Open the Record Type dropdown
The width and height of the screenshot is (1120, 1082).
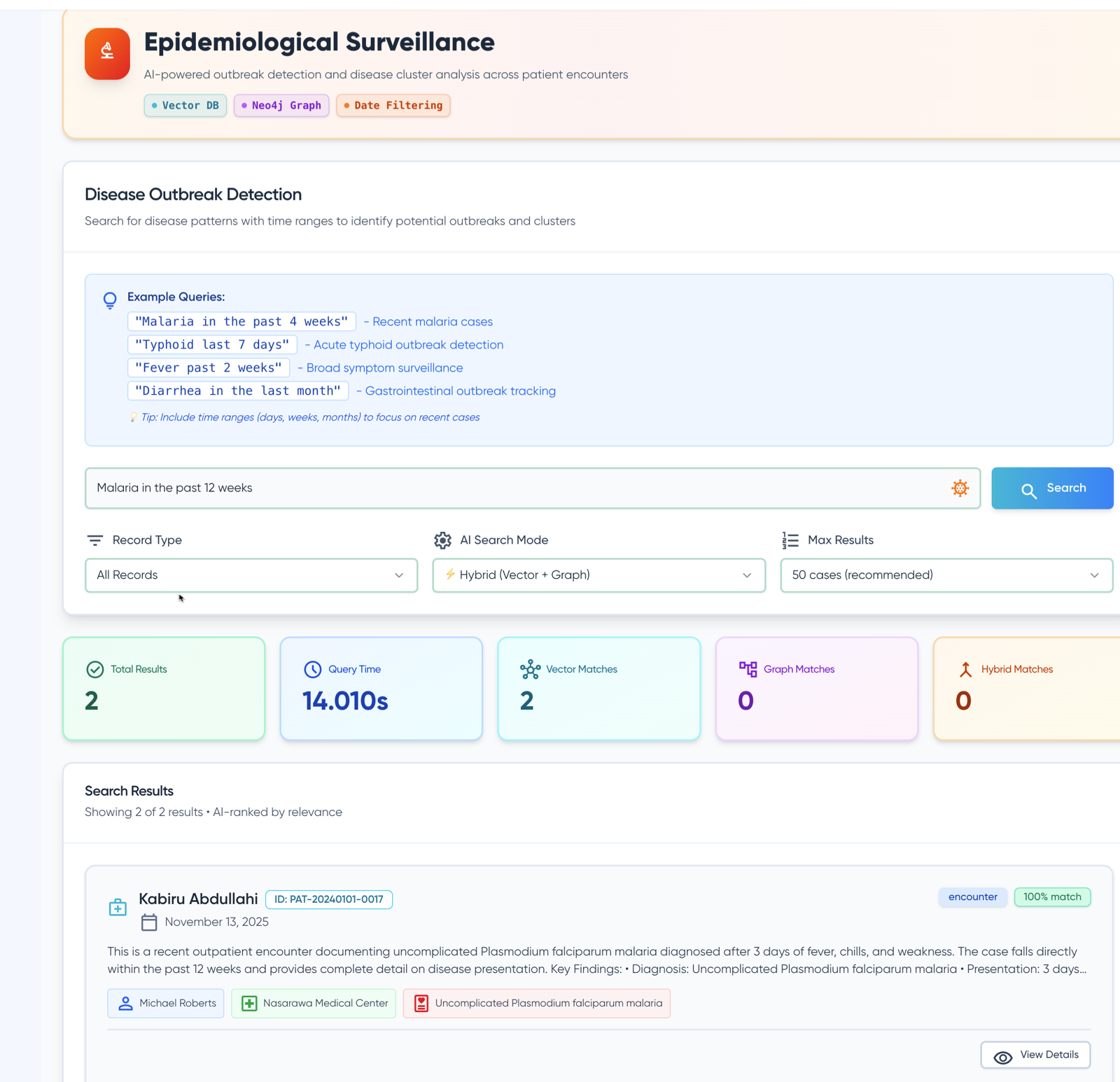[x=251, y=575]
